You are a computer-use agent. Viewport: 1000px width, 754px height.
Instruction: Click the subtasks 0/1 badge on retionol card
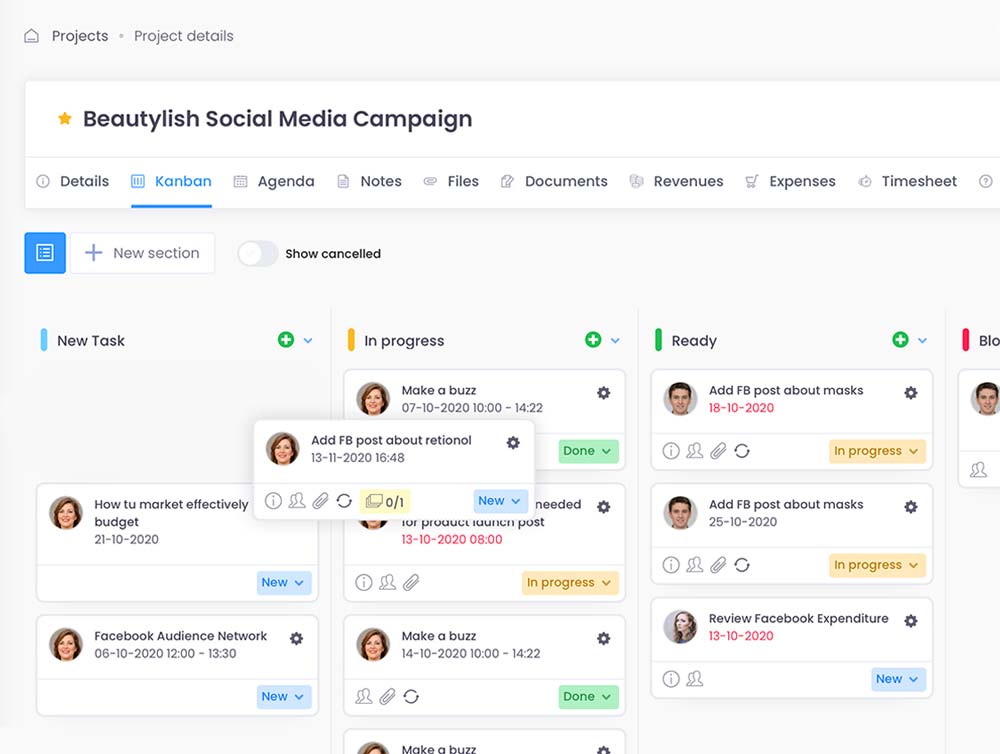[x=385, y=501]
